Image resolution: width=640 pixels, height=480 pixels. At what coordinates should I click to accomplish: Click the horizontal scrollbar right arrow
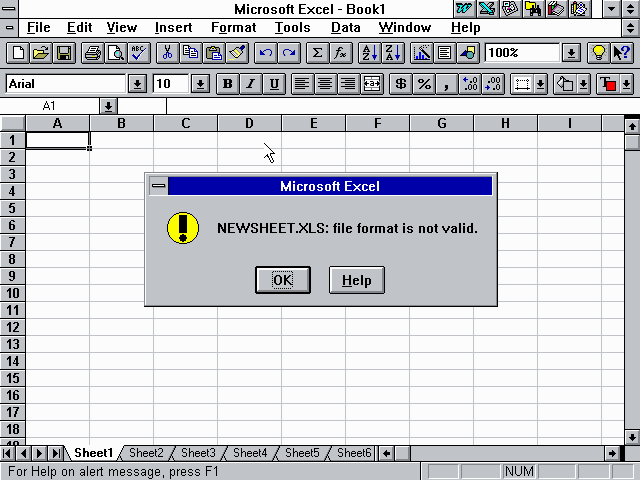(x=612, y=453)
